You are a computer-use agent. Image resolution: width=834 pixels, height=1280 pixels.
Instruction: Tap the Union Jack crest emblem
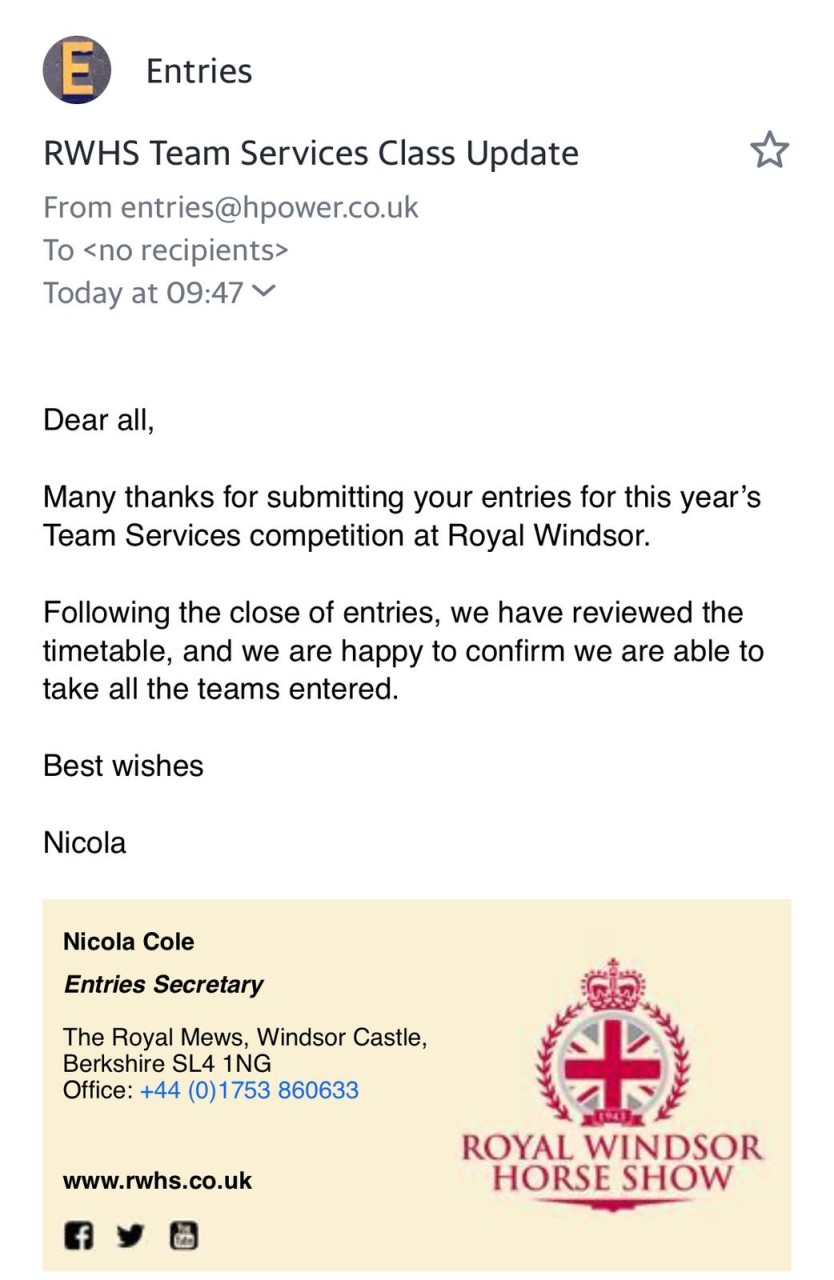click(612, 1068)
